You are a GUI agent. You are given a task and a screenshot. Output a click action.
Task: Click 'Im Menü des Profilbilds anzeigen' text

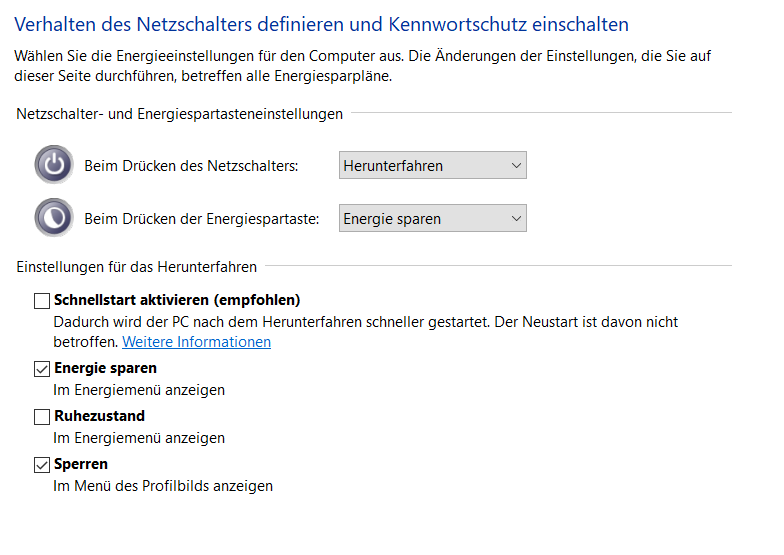coord(162,486)
